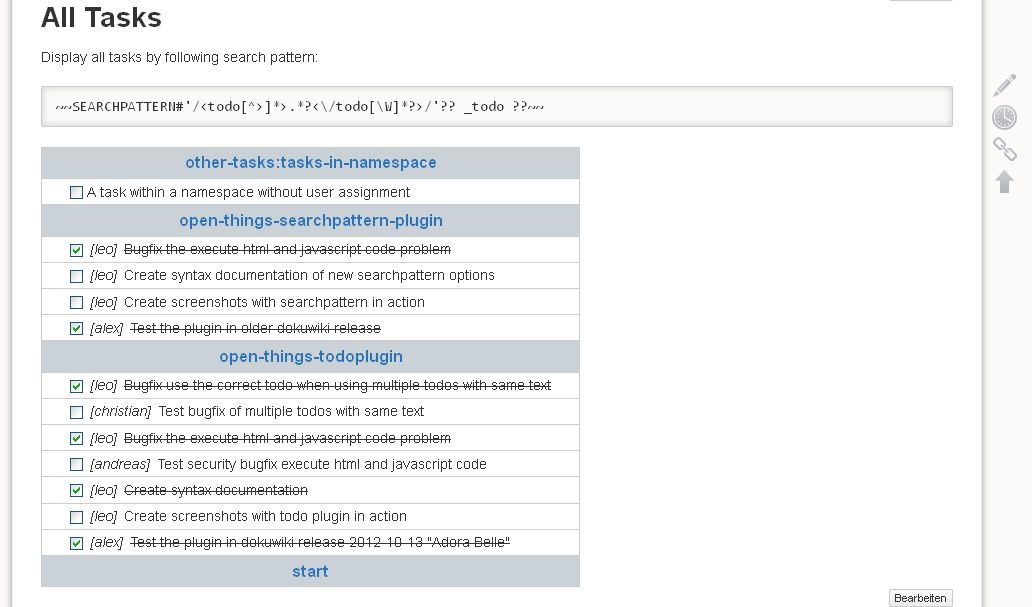Uncheck the completed 'Create syntax documentation' task
This screenshot has height=607, width=1032.
[x=77, y=491]
